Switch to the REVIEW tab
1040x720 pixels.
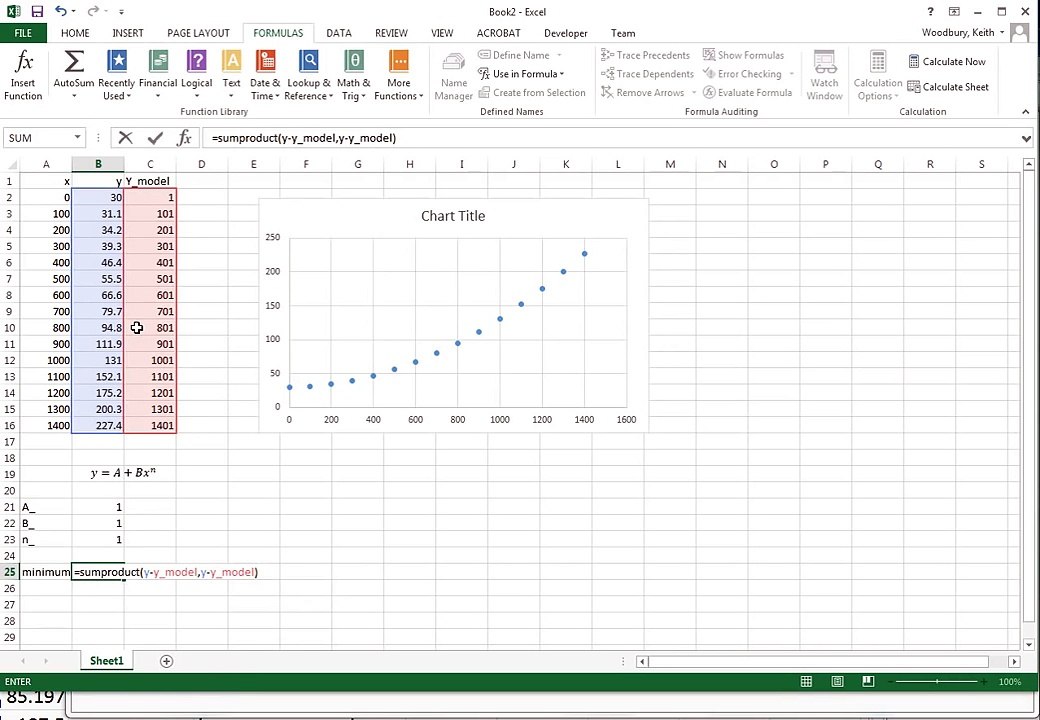(x=391, y=32)
